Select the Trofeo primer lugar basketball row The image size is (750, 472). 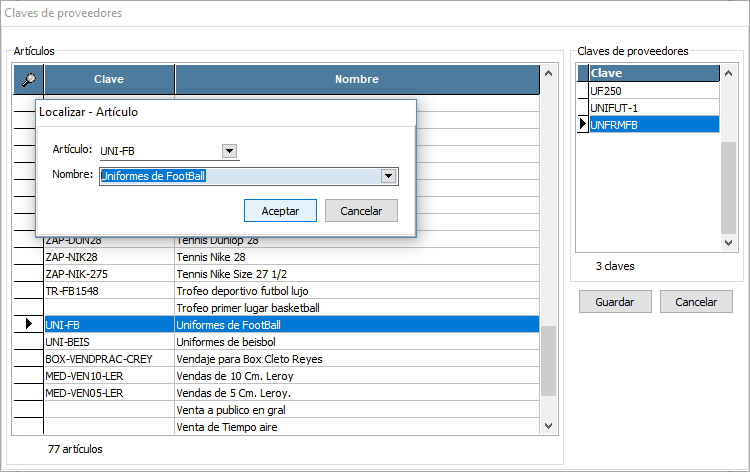(x=355, y=308)
